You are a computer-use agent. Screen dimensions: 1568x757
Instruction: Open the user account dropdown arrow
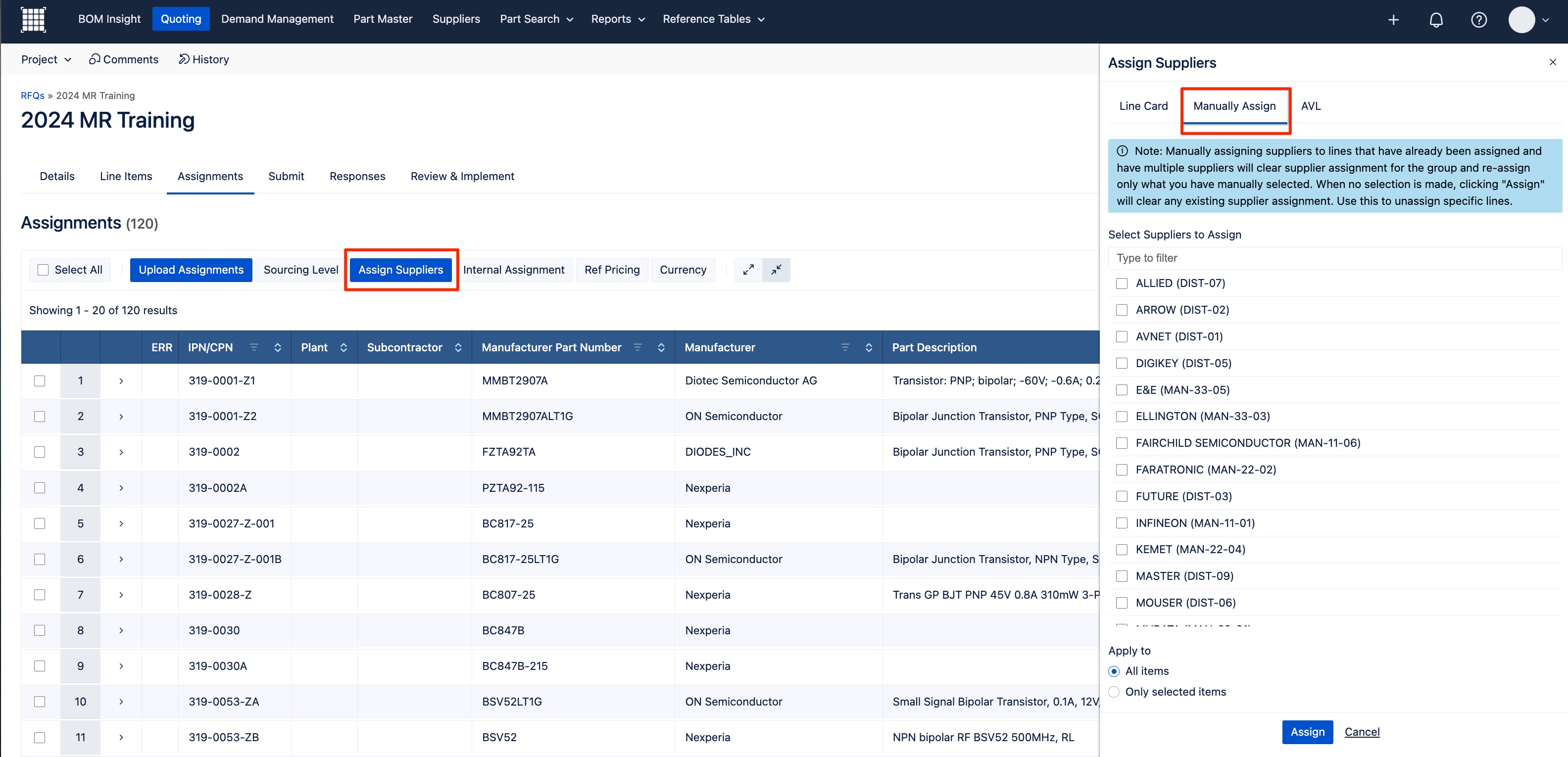1545,20
